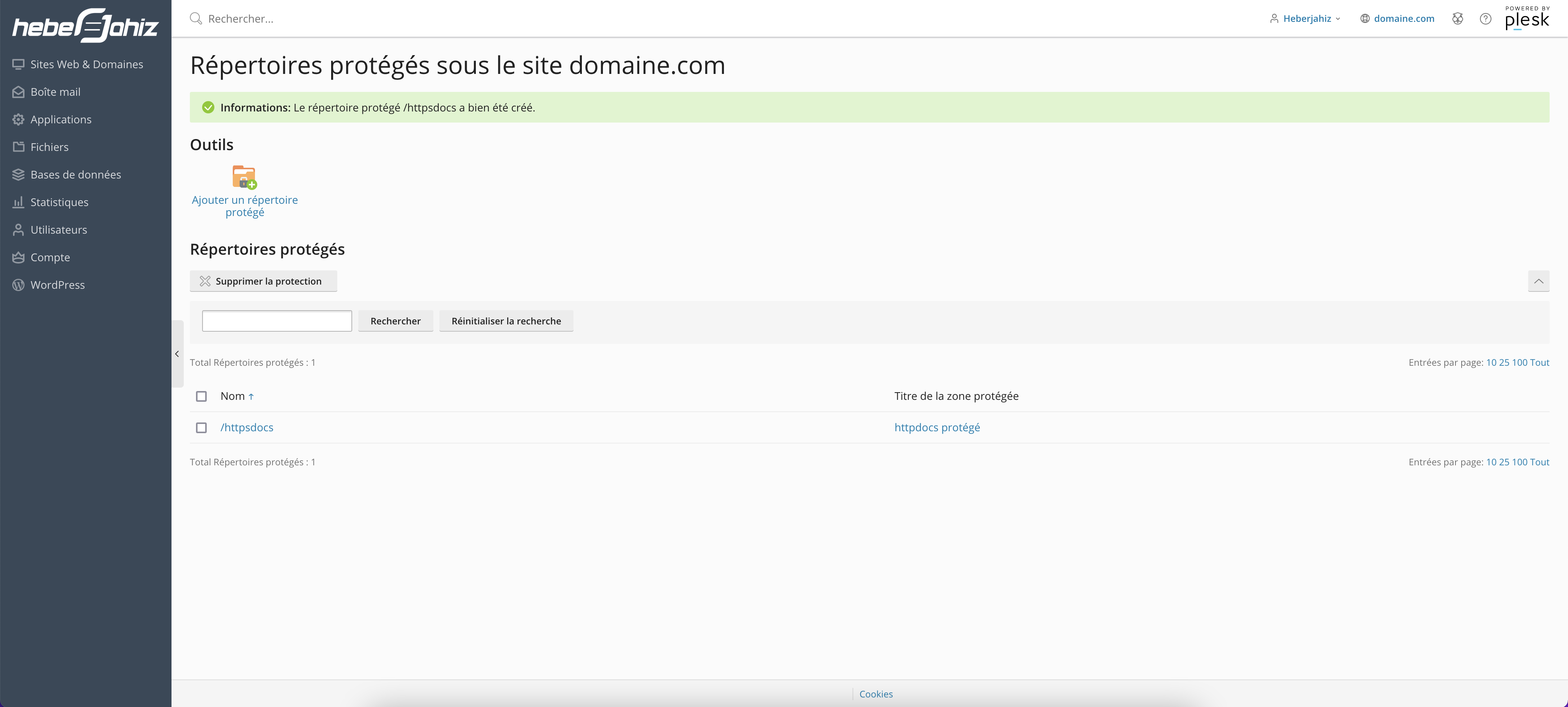
Task: Open Compte section
Action: point(50,258)
